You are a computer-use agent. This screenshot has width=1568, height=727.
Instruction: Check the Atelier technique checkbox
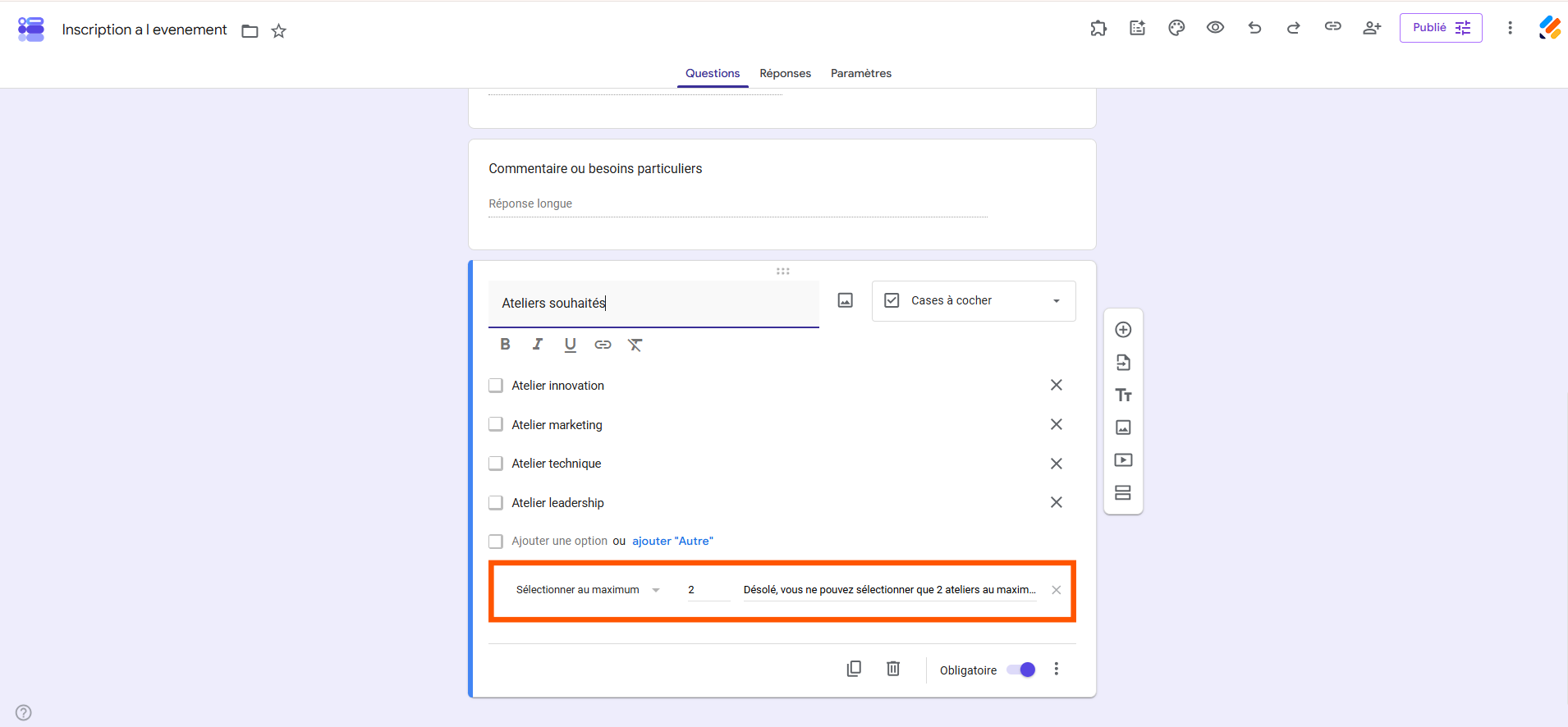click(x=496, y=464)
